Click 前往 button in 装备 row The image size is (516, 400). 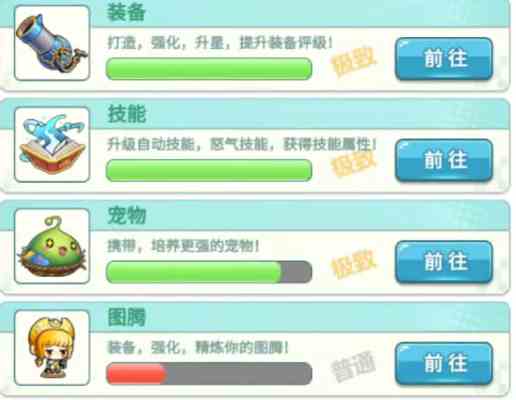pos(444,59)
